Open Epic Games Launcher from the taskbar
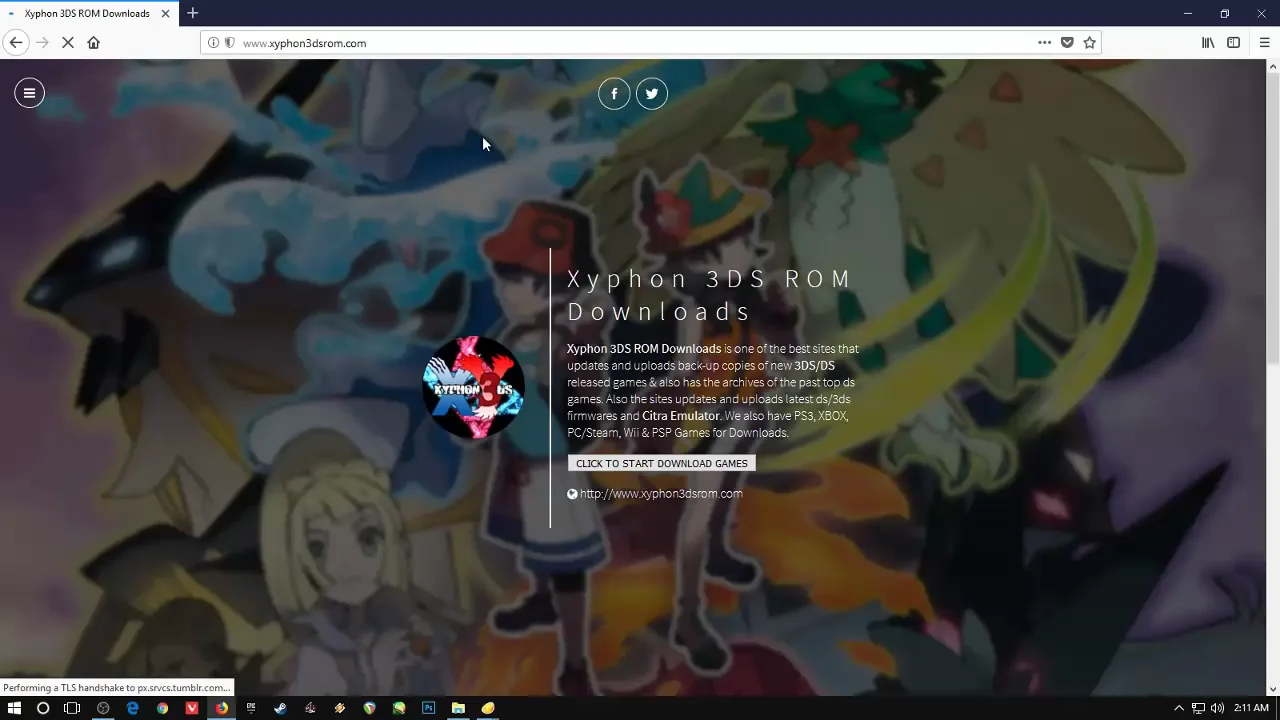 251,708
